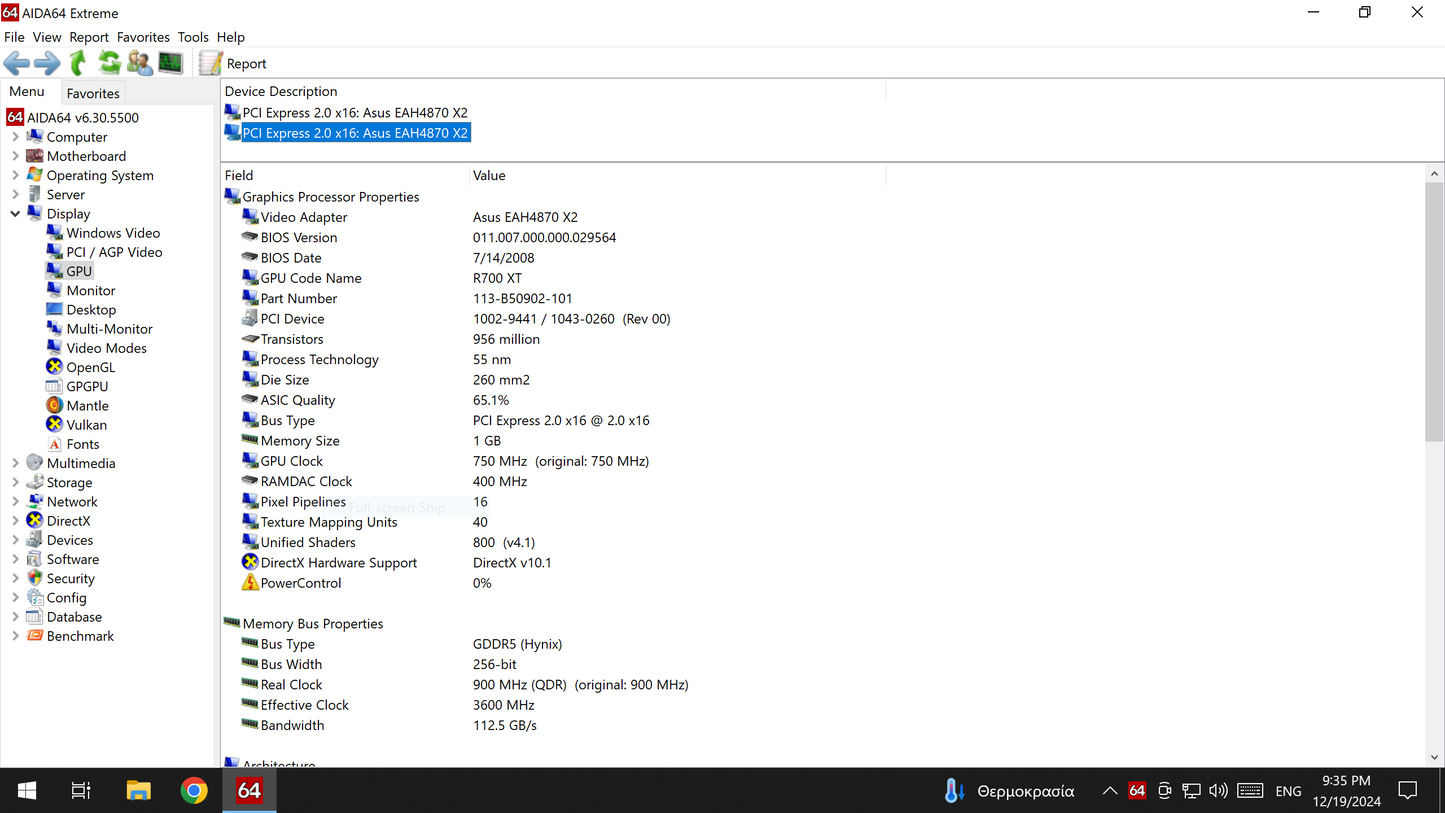
Task: Expand the Storage tree node
Action: [x=15, y=483]
